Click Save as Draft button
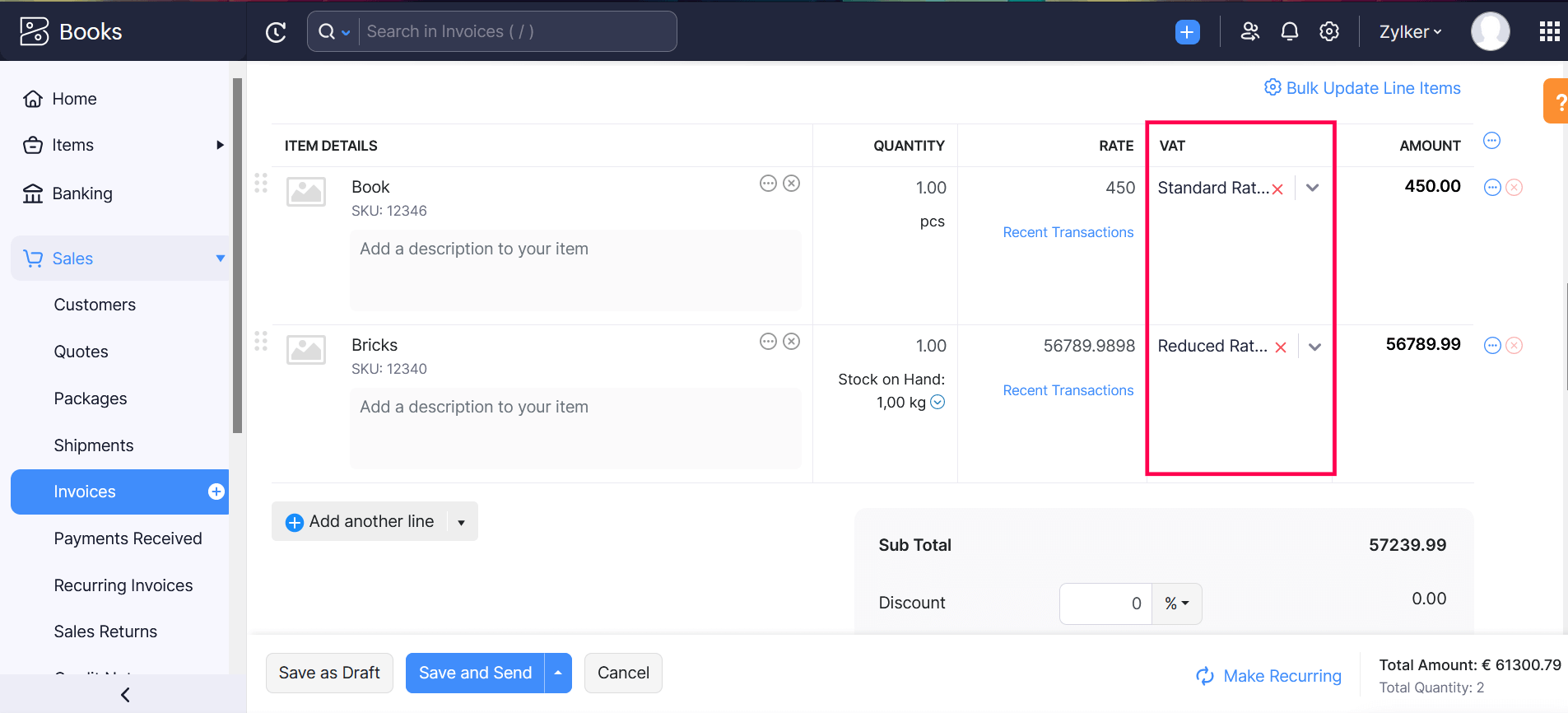 point(329,673)
